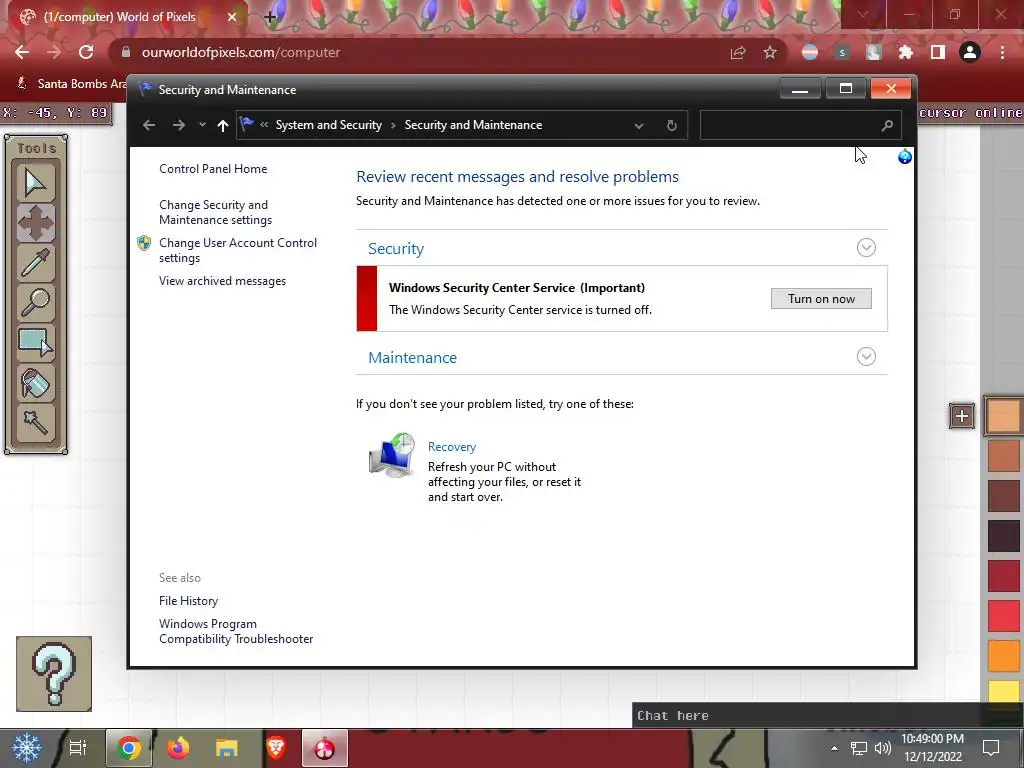
Task: Select the move tool in Tools panel
Action: (x=35, y=223)
